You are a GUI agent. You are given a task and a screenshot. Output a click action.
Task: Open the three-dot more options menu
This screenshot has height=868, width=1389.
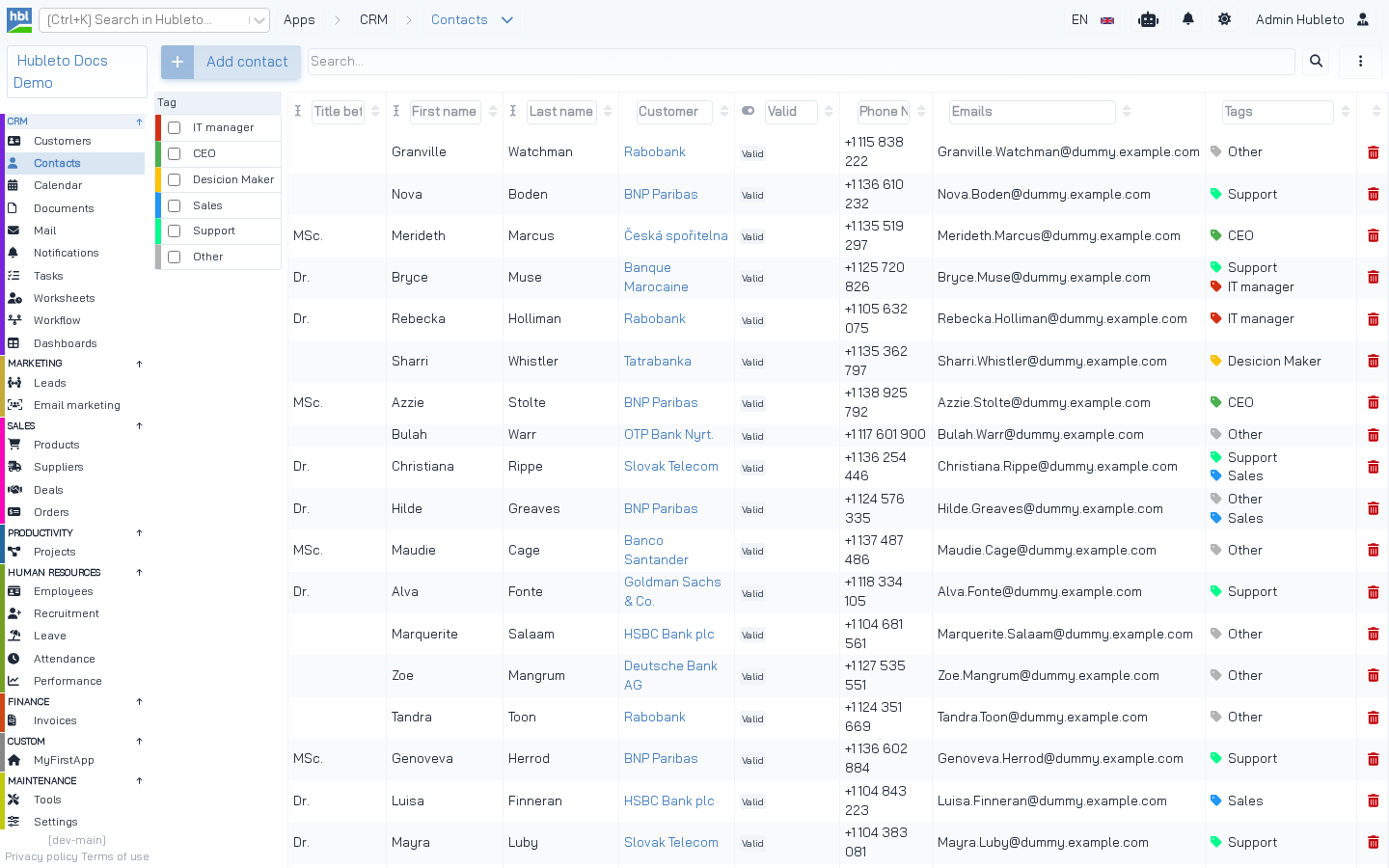click(x=1361, y=62)
